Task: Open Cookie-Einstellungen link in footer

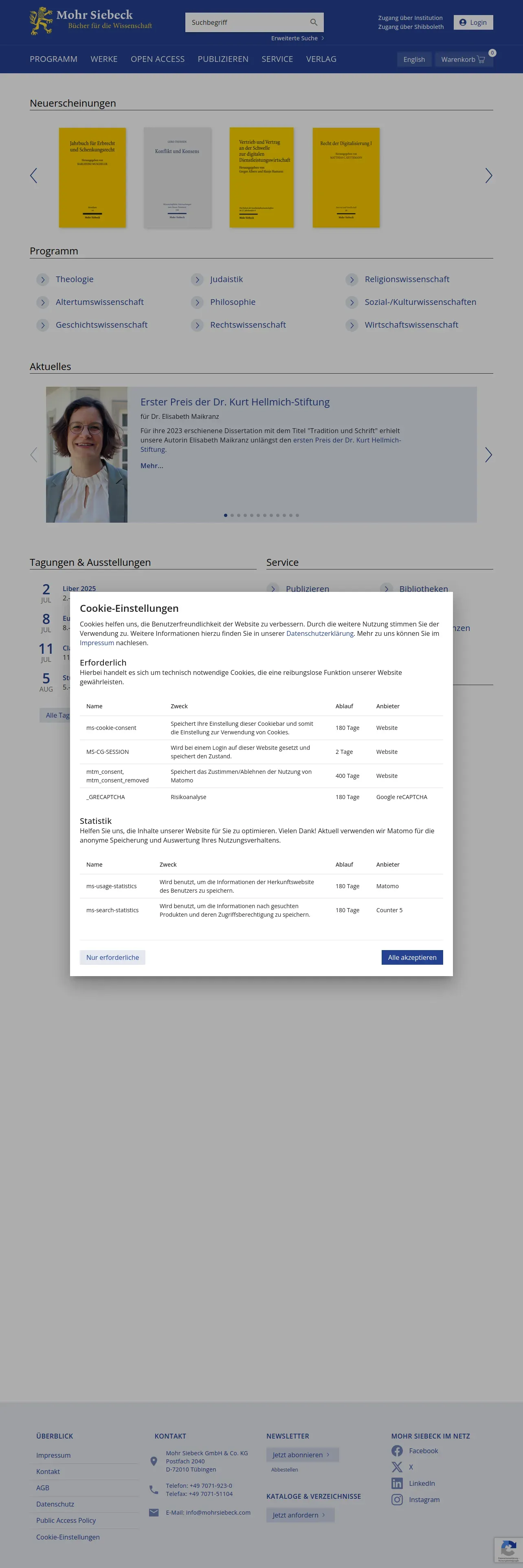Action: pos(68,1537)
